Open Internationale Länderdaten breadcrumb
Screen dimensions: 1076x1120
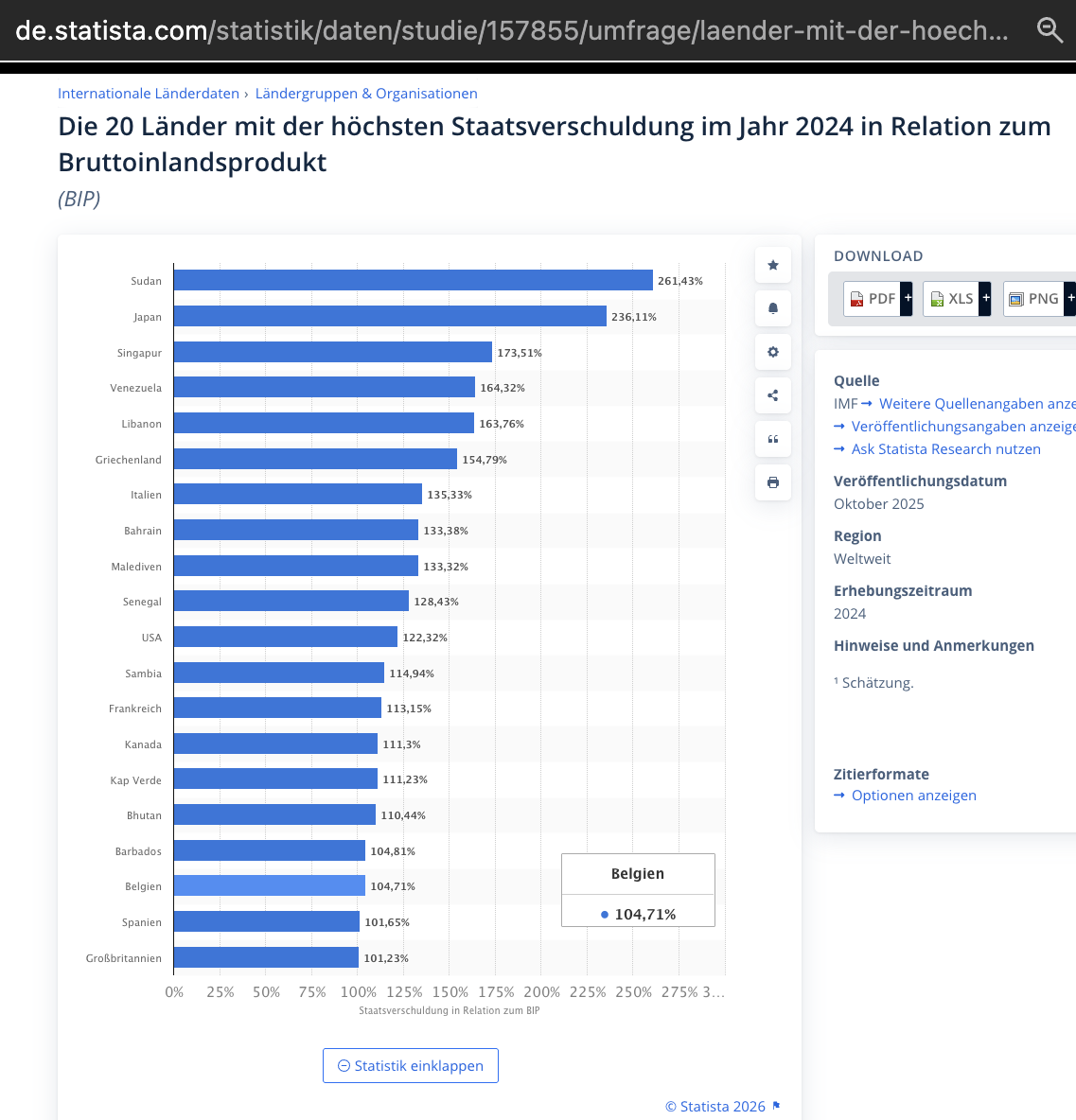point(149,94)
